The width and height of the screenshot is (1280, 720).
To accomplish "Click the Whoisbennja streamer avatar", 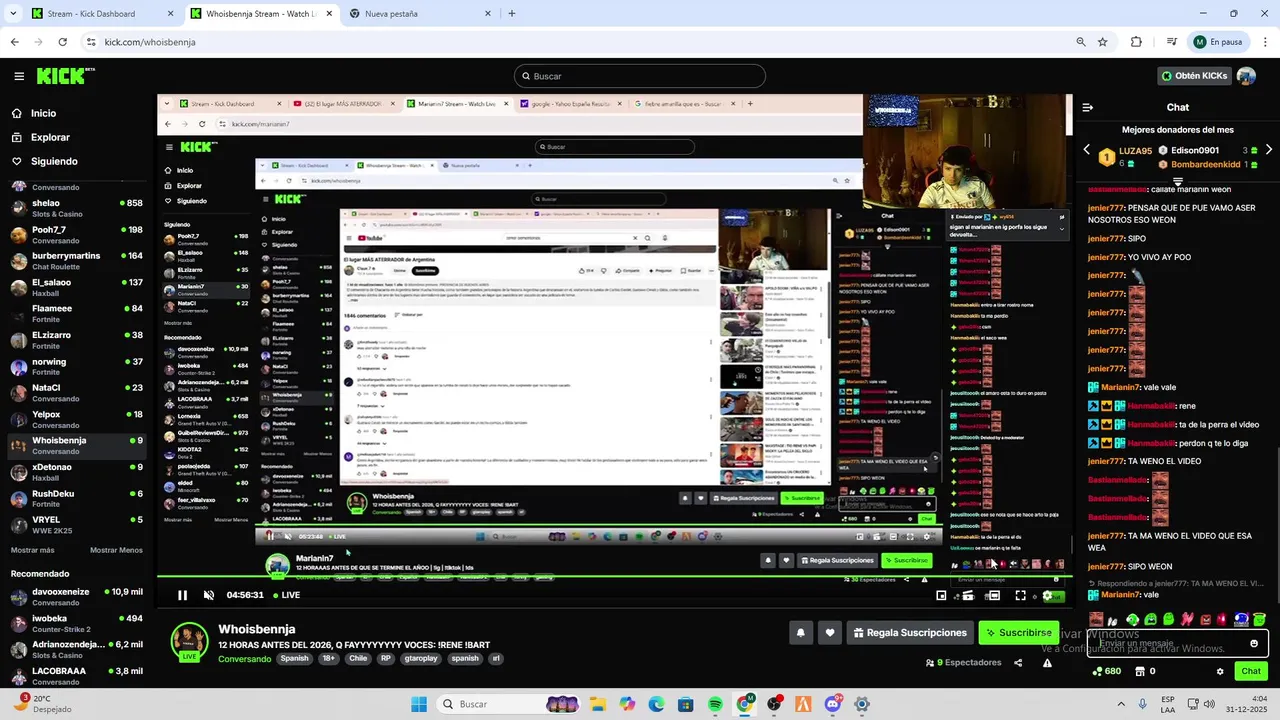I will click(189, 641).
